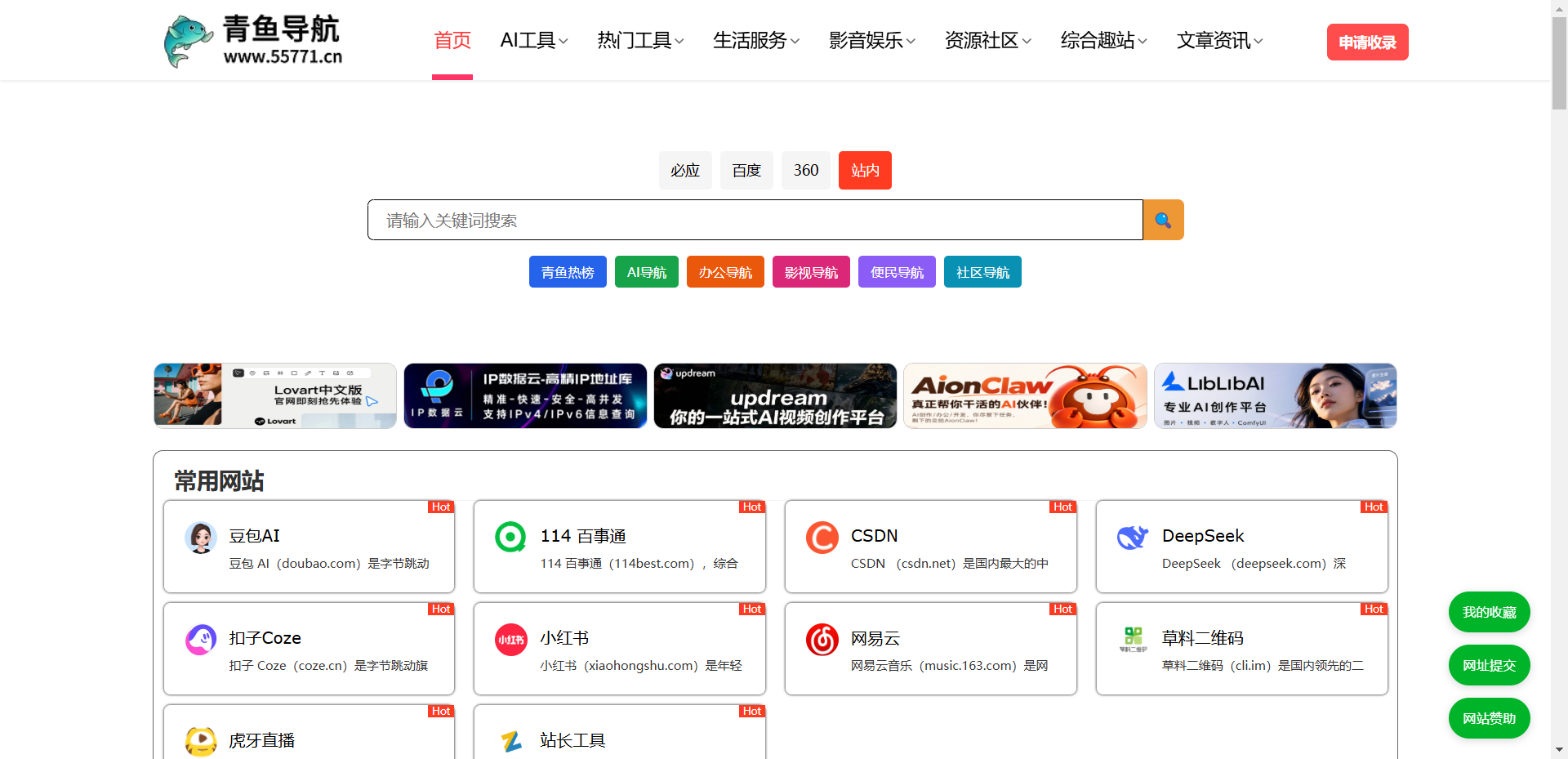
Task: Click the 申请收录 button
Action: pos(1368,42)
